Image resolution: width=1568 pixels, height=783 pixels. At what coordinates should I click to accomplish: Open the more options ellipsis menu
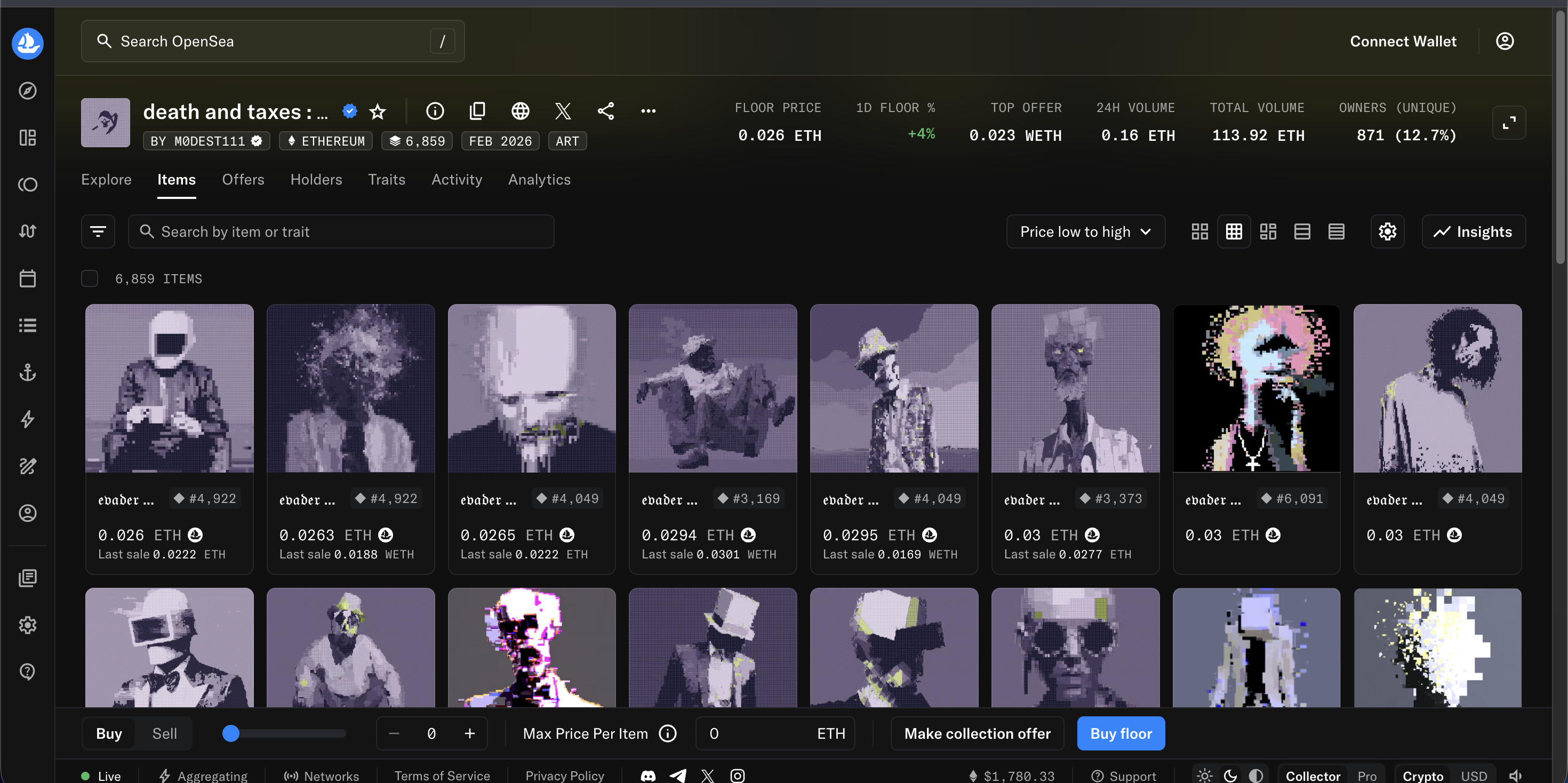point(648,111)
